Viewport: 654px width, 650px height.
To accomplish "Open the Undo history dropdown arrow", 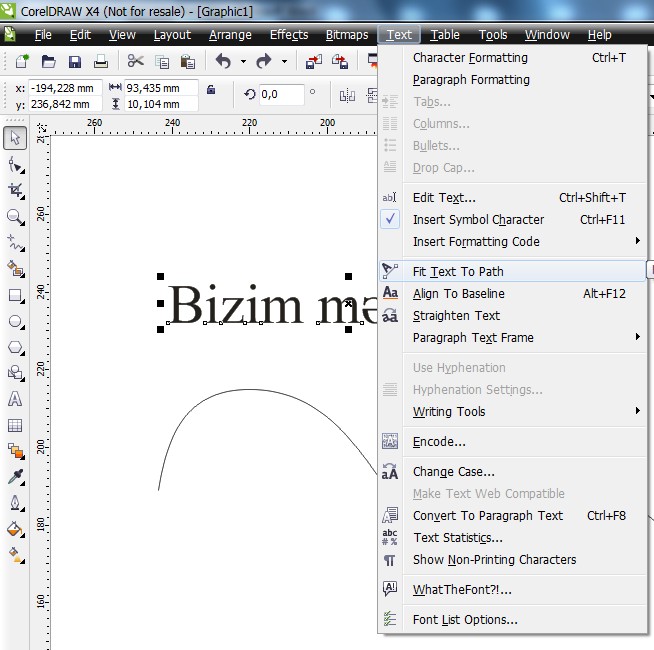I will click(x=243, y=62).
